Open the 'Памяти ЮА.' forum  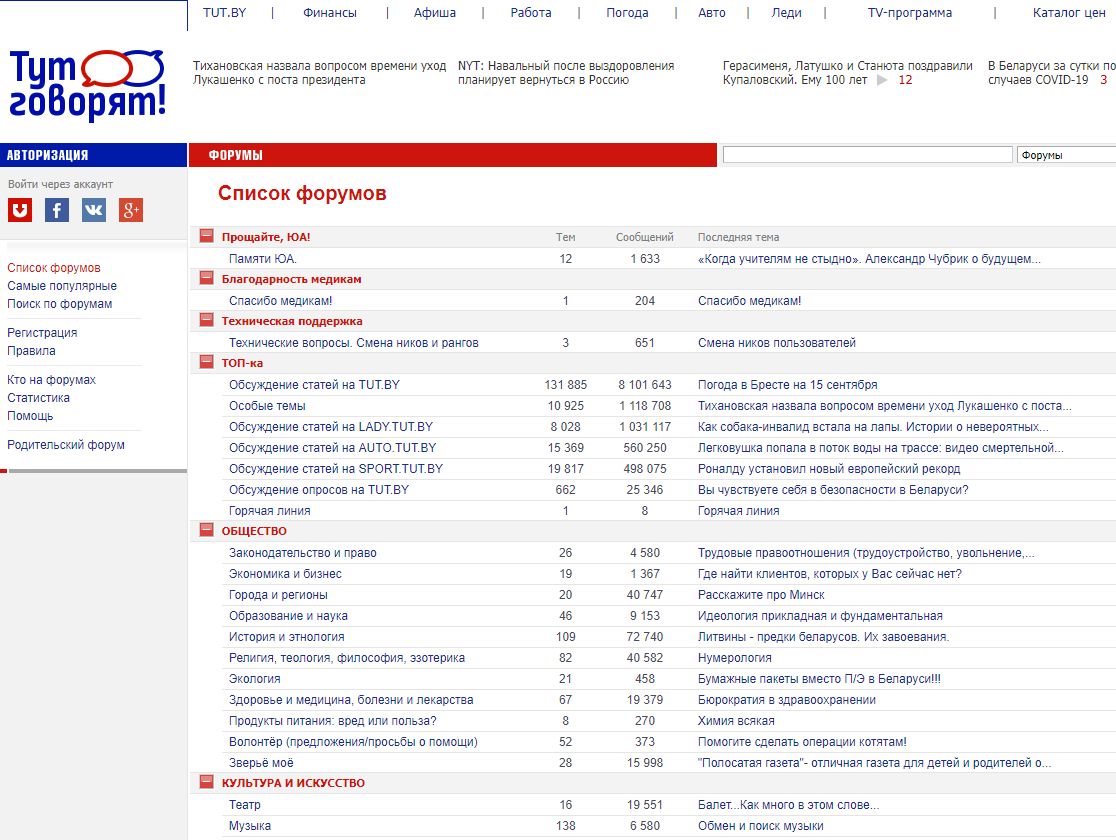(263, 259)
